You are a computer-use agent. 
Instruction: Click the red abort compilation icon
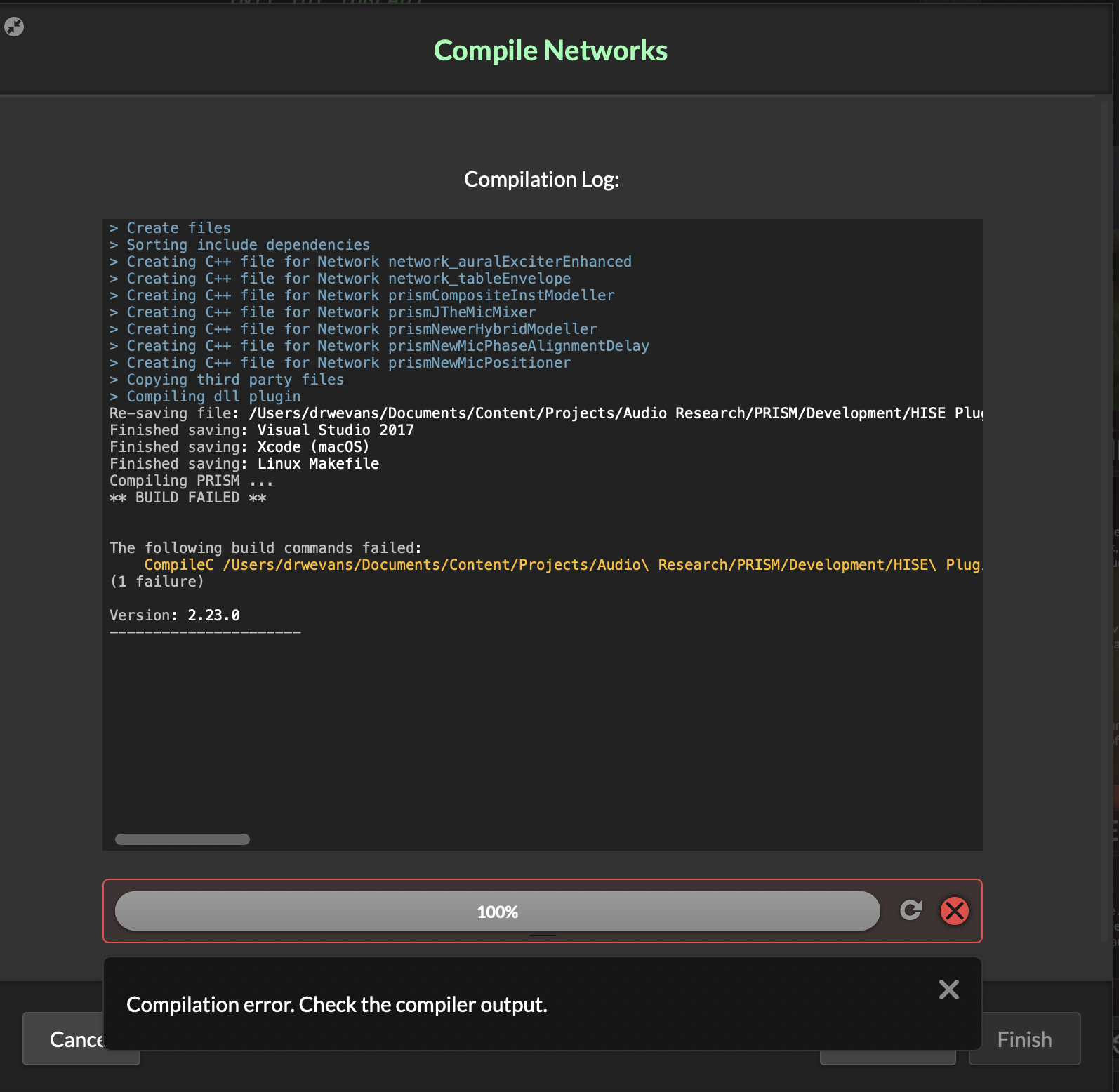tap(955, 911)
